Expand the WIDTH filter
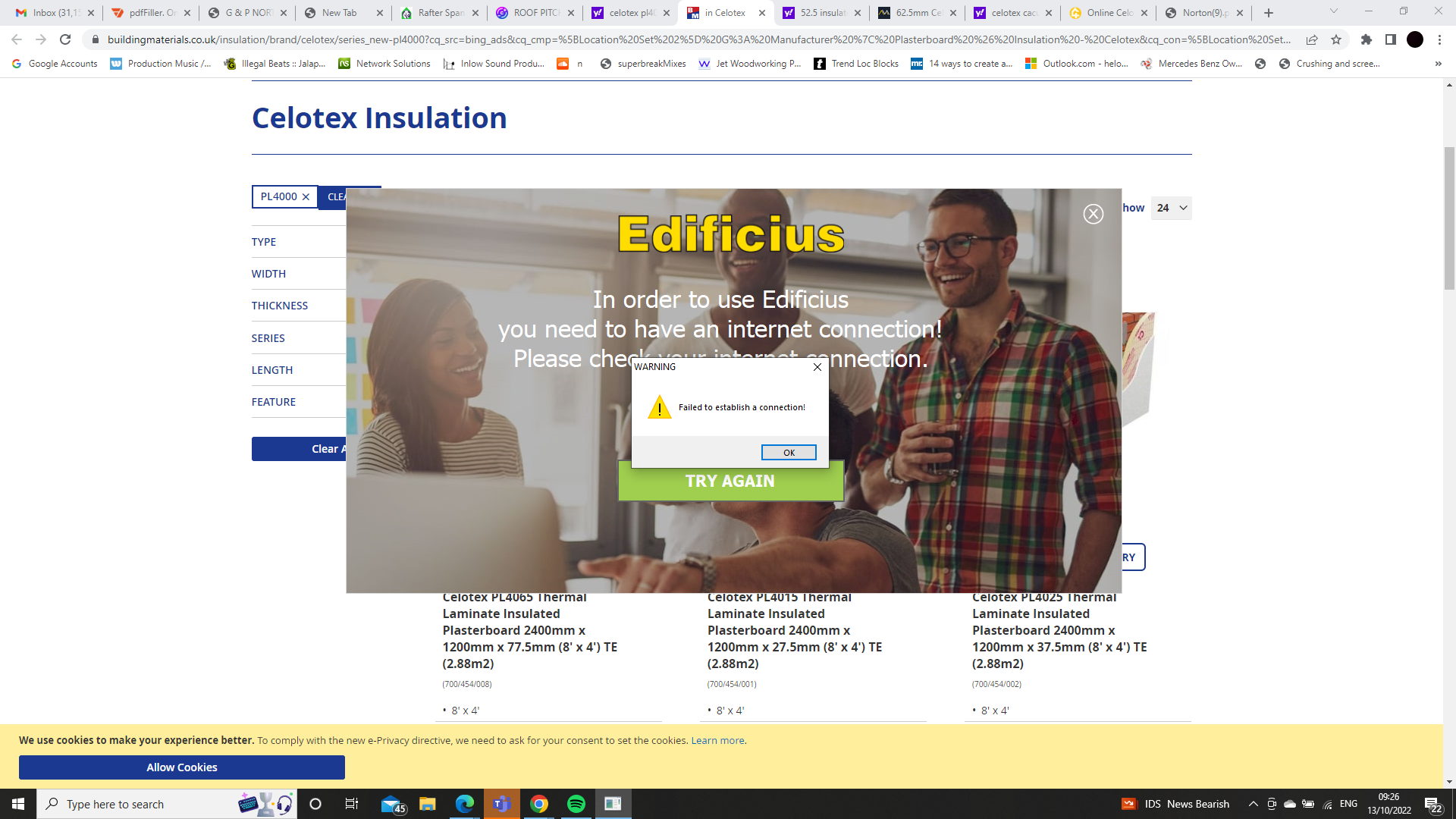1456x819 pixels. pyautogui.click(x=299, y=274)
